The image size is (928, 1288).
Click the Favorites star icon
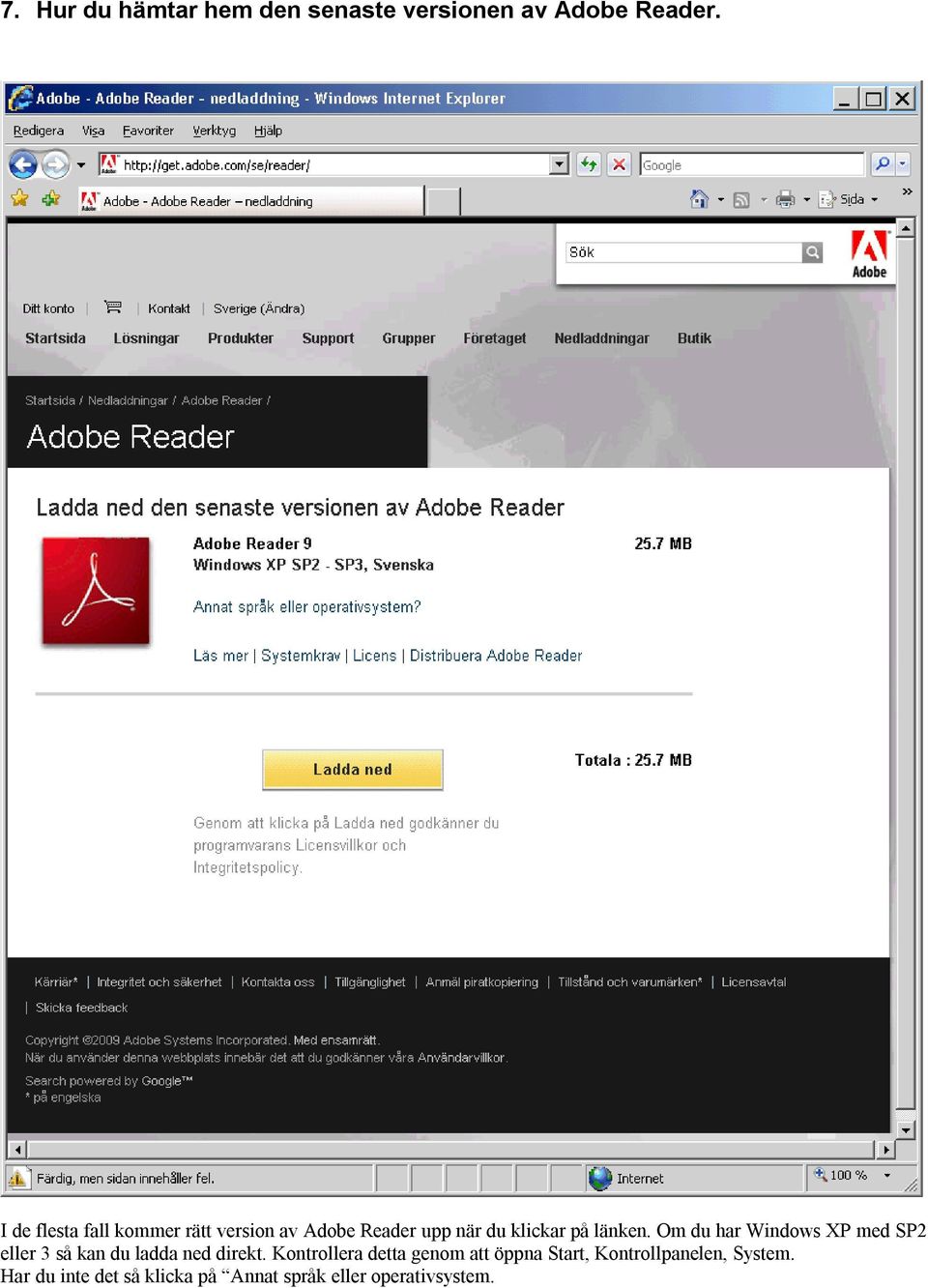coord(20,199)
